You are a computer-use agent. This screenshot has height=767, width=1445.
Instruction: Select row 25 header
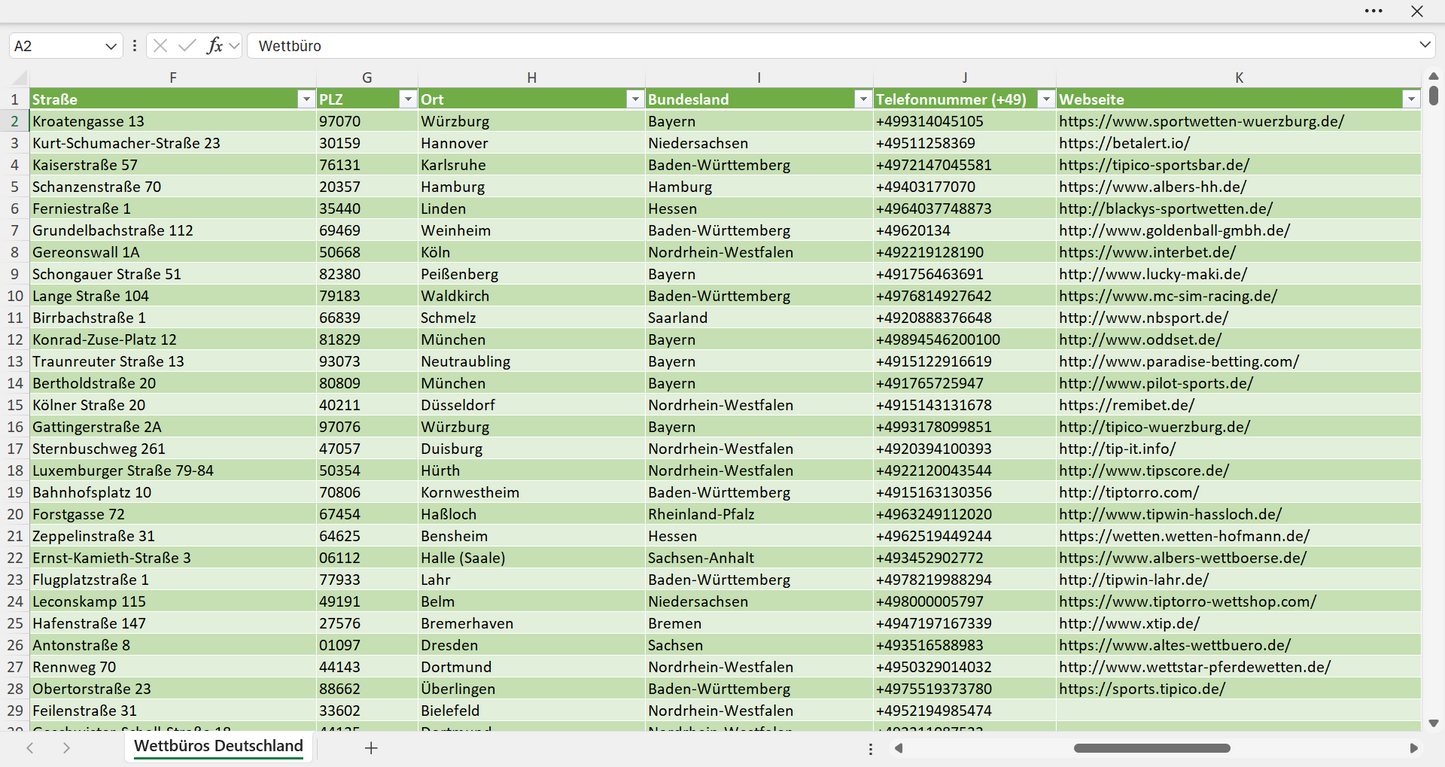15,623
